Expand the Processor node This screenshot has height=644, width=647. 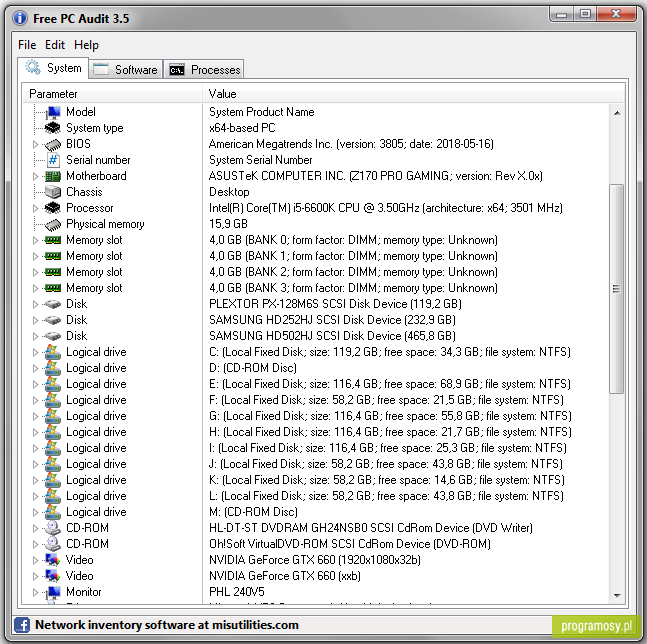tap(35, 208)
